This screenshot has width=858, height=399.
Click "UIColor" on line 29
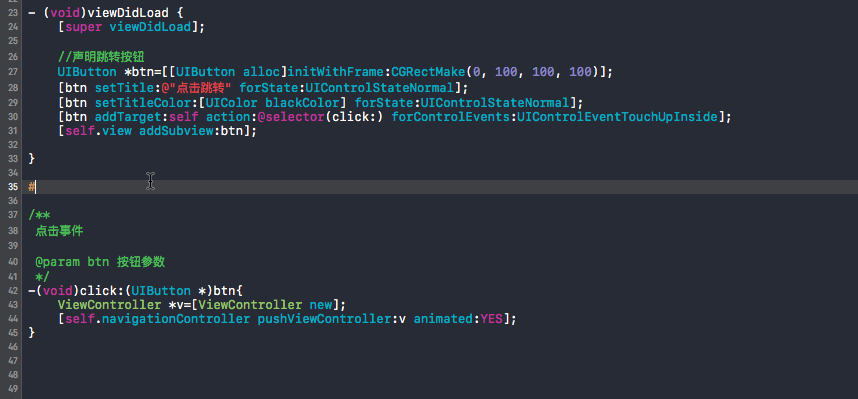click(x=232, y=102)
